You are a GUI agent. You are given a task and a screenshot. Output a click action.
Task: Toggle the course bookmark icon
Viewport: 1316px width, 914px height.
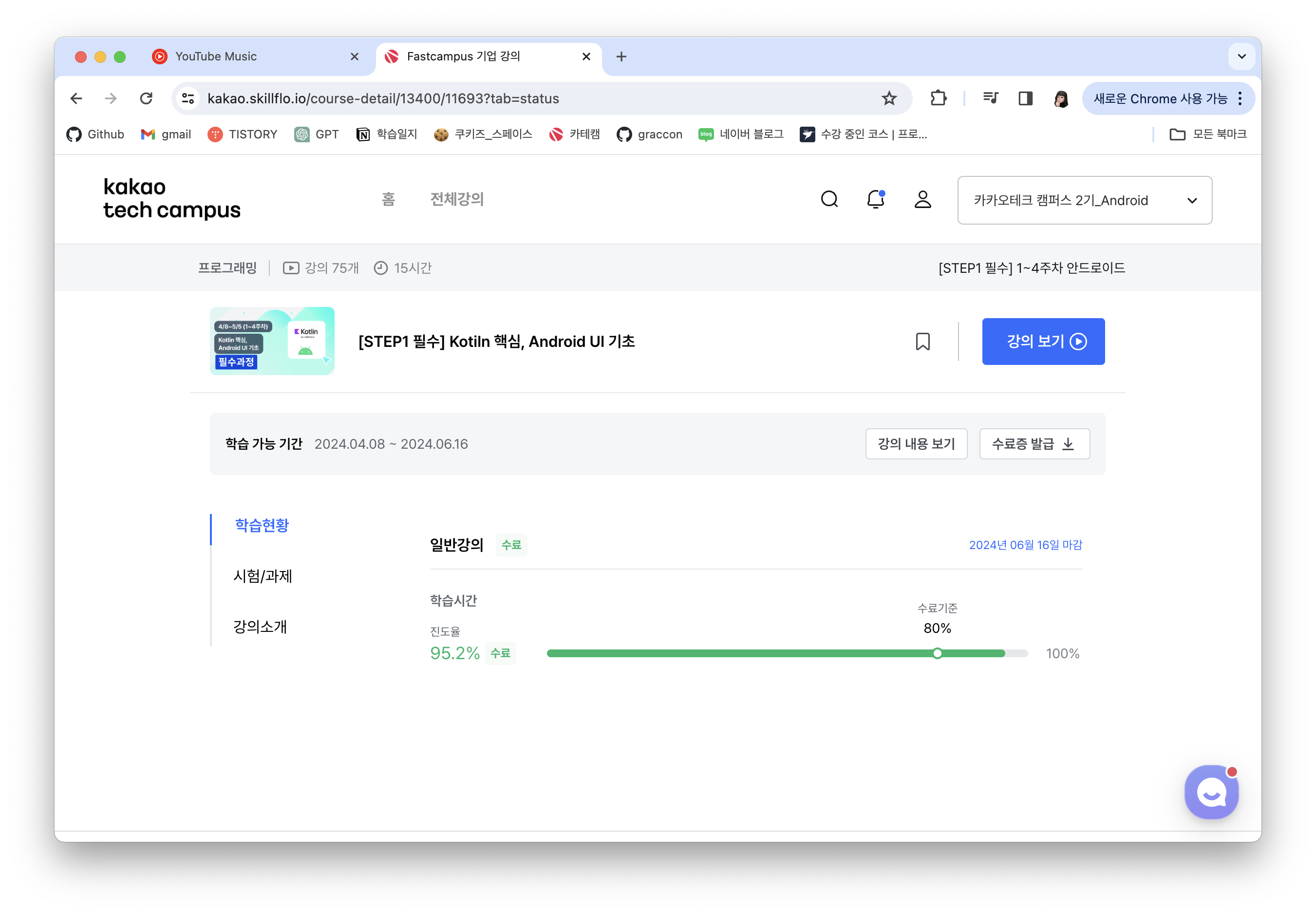[922, 342]
